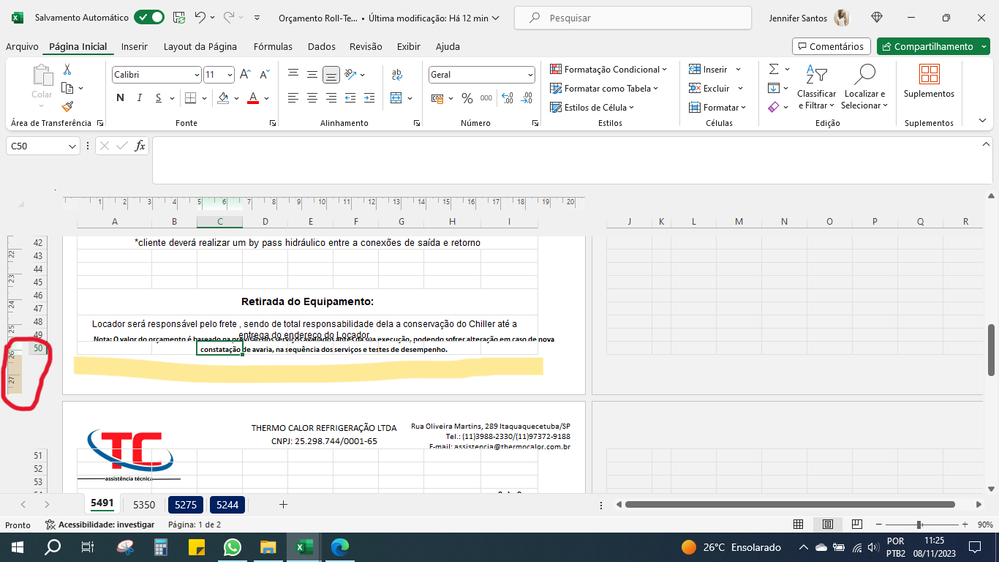
Task: Click the text orientation icon
Action: [351, 75]
